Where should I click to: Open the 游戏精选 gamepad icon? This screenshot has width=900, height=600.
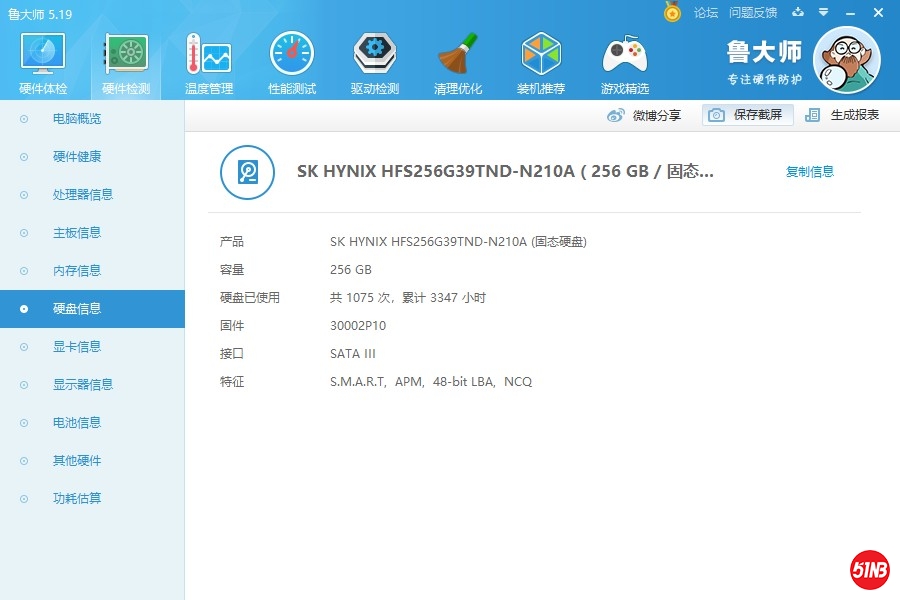tap(625, 55)
